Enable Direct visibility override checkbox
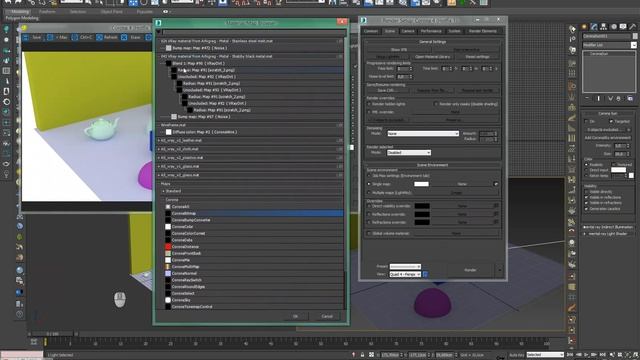The height and width of the screenshot is (360, 640). 369,206
